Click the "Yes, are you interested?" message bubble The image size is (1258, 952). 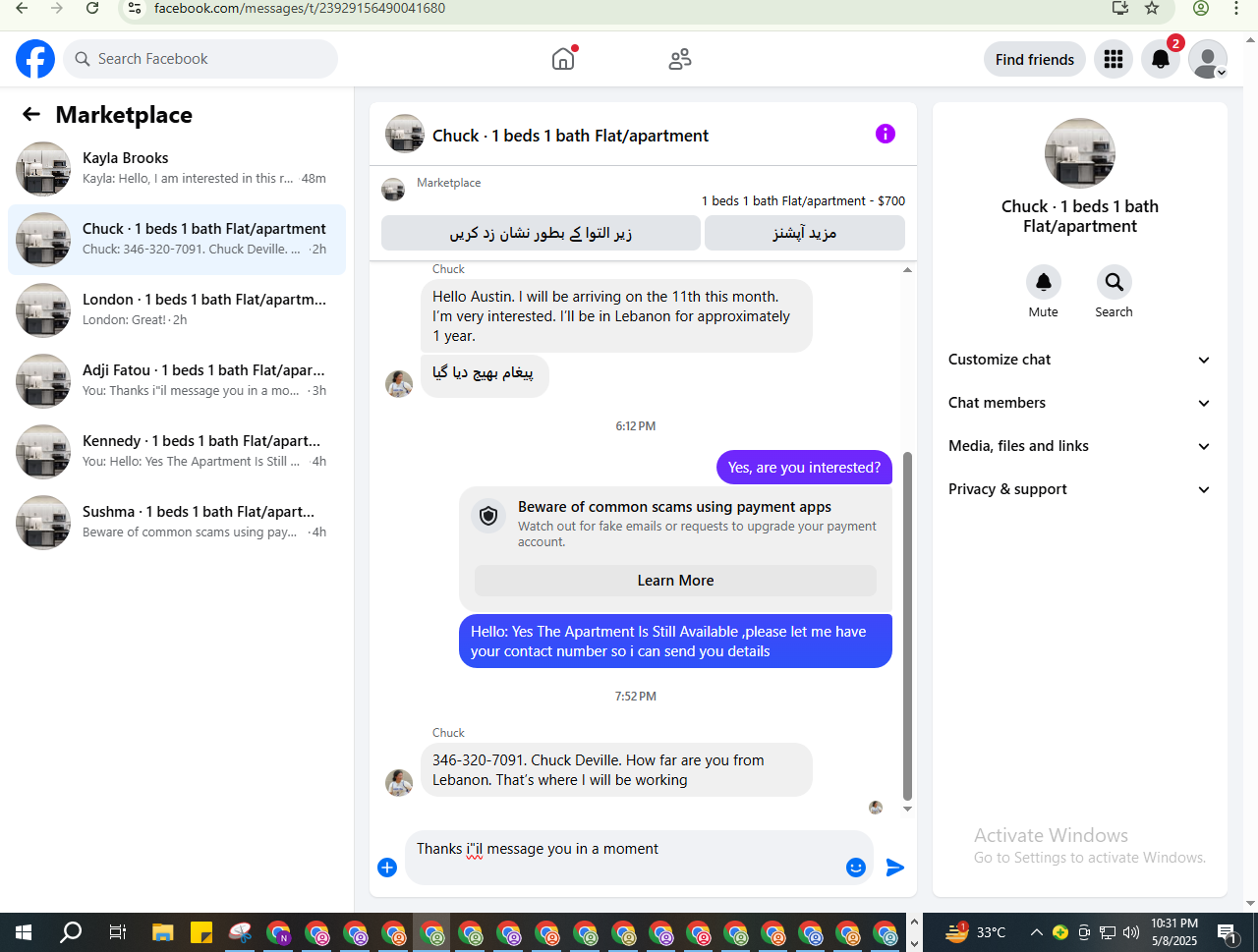click(x=804, y=468)
